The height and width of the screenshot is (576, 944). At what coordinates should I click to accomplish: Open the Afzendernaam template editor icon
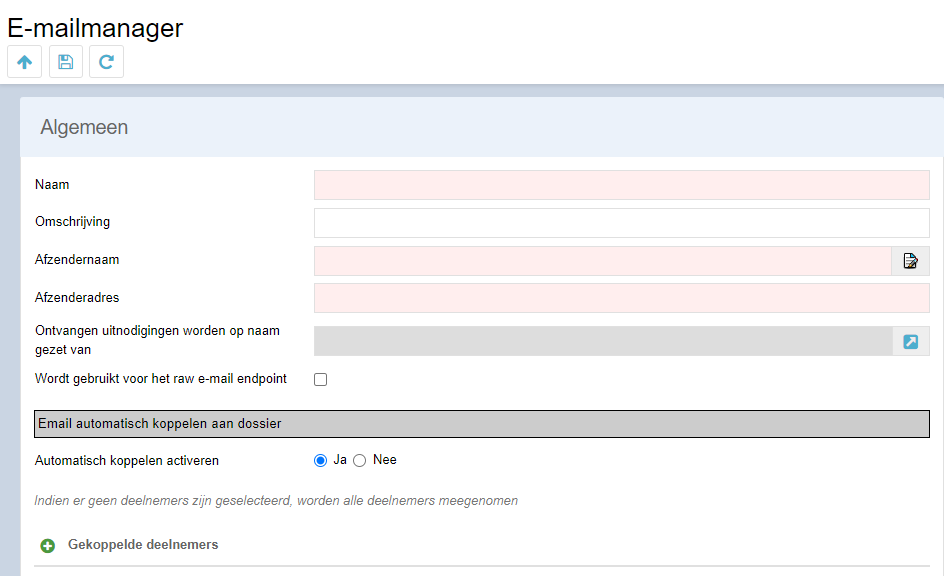tap(910, 261)
